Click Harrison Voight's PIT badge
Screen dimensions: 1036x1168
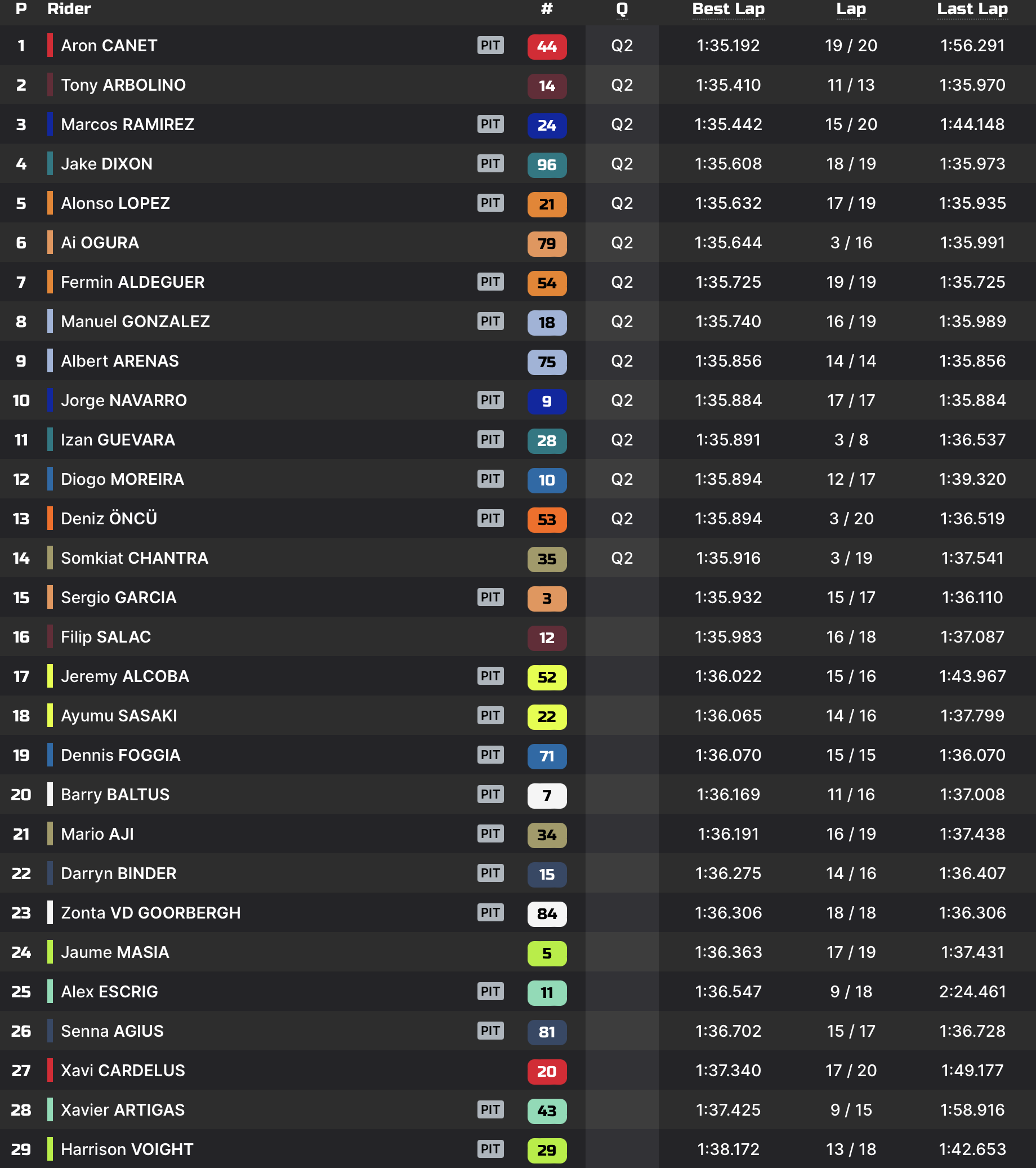490,1149
